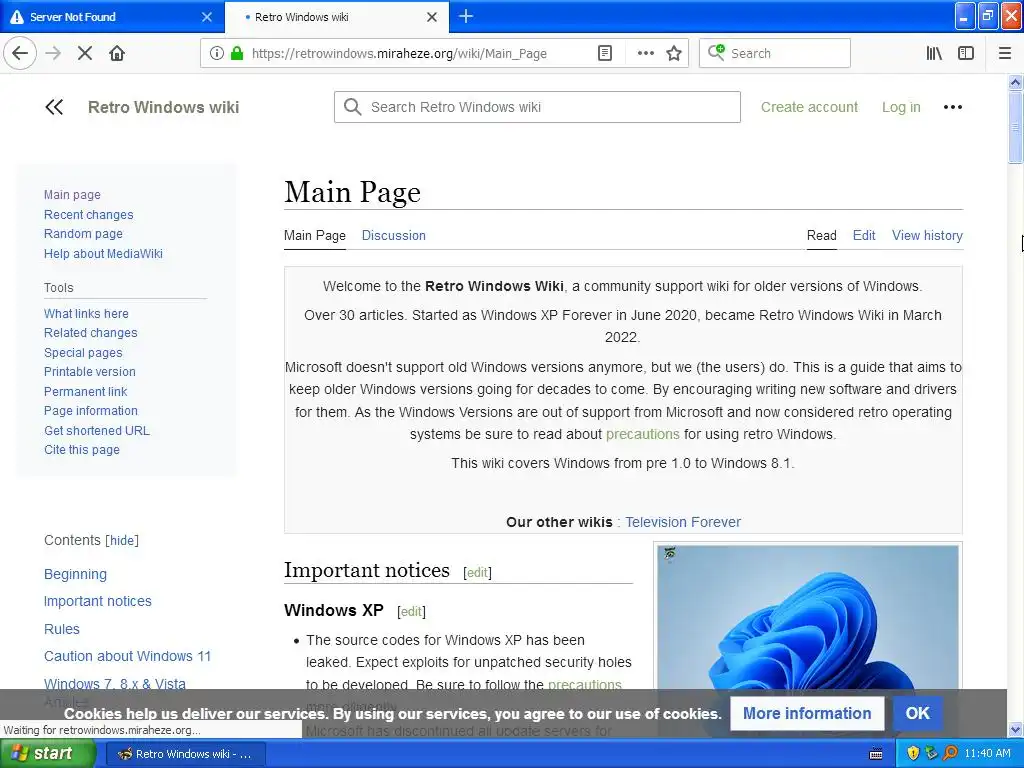The width and height of the screenshot is (1024, 768).
Task: Open site information icon in address bar
Action: click(217, 53)
